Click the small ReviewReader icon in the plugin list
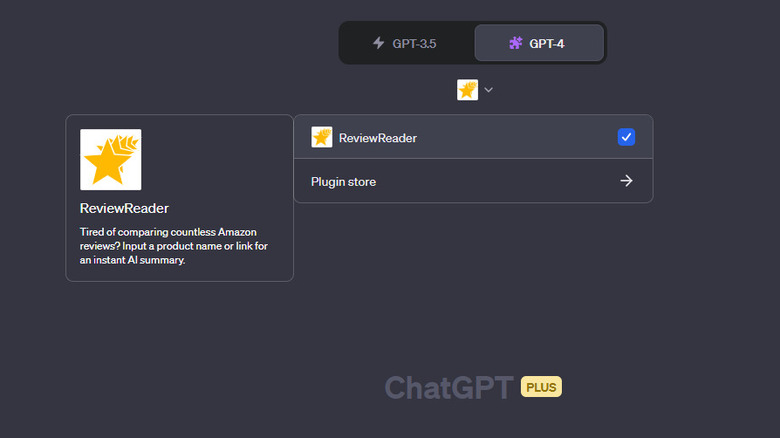 coord(322,137)
